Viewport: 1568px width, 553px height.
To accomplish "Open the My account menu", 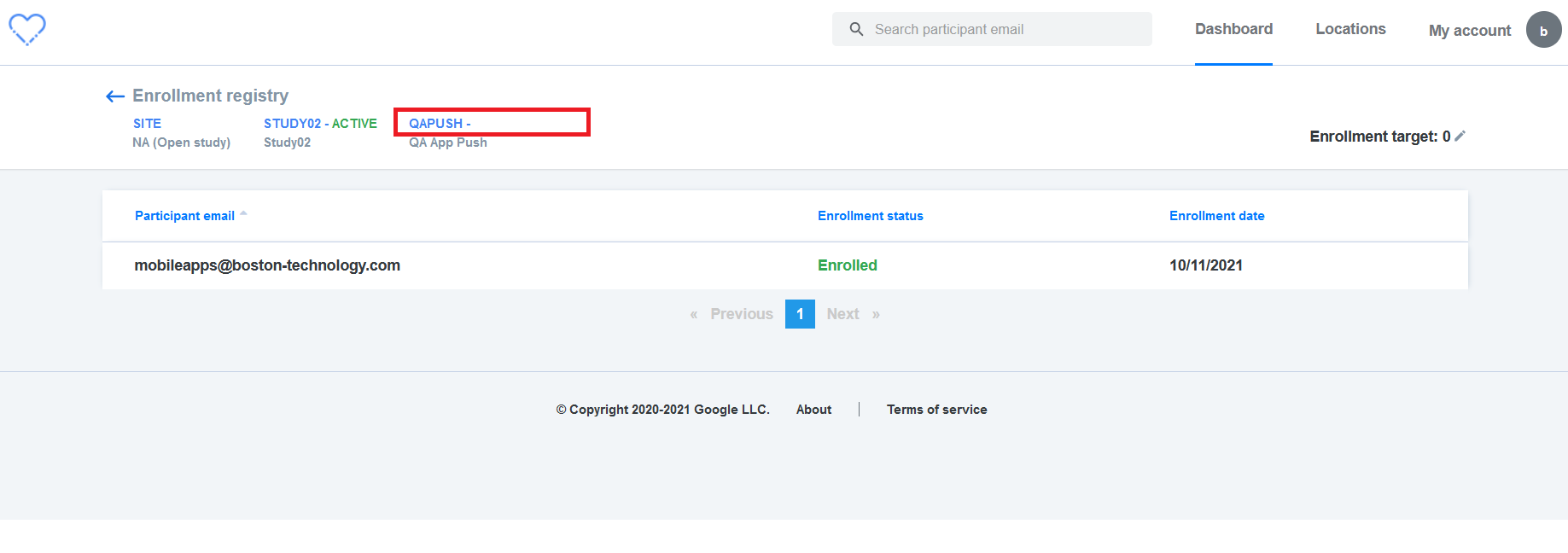I will coord(1470,31).
